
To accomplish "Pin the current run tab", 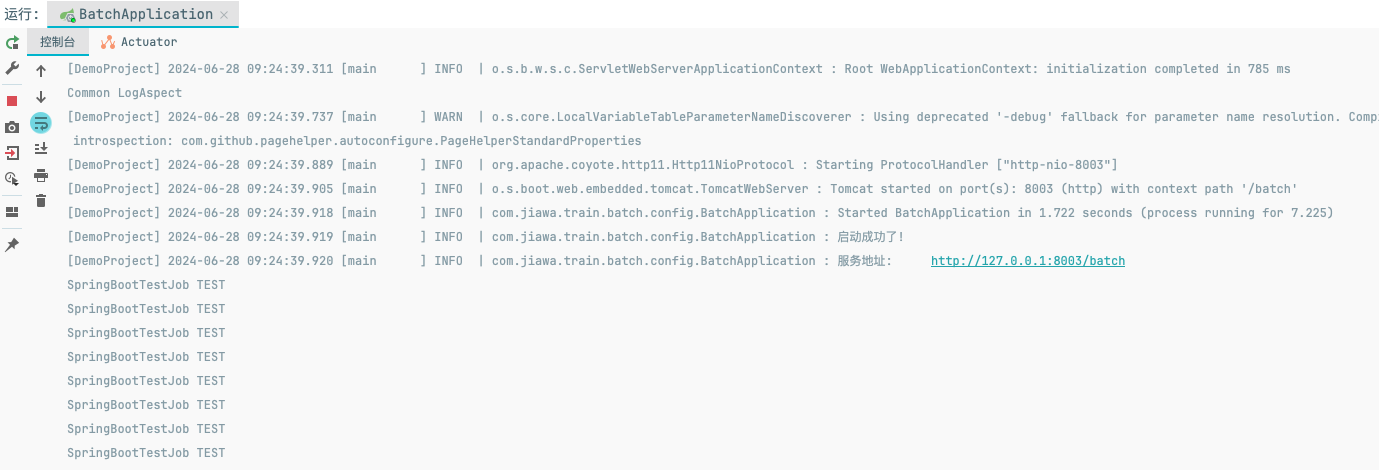I will (12, 245).
